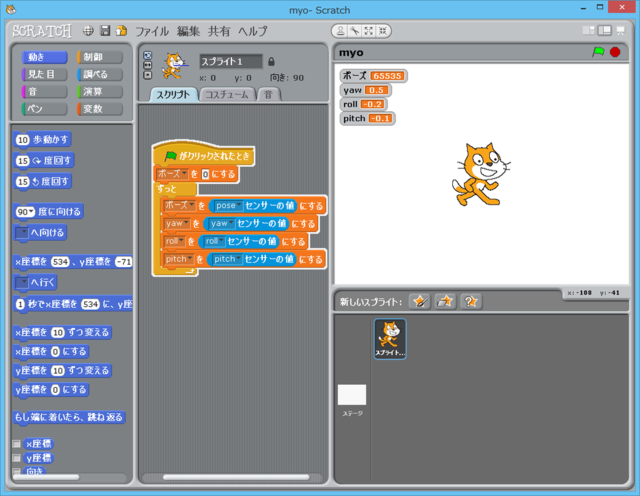Image resolution: width=640 pixels, height=496 pixels.
Task: Open the 90 degree direction dropdown
Action: [x=31, y=211]
